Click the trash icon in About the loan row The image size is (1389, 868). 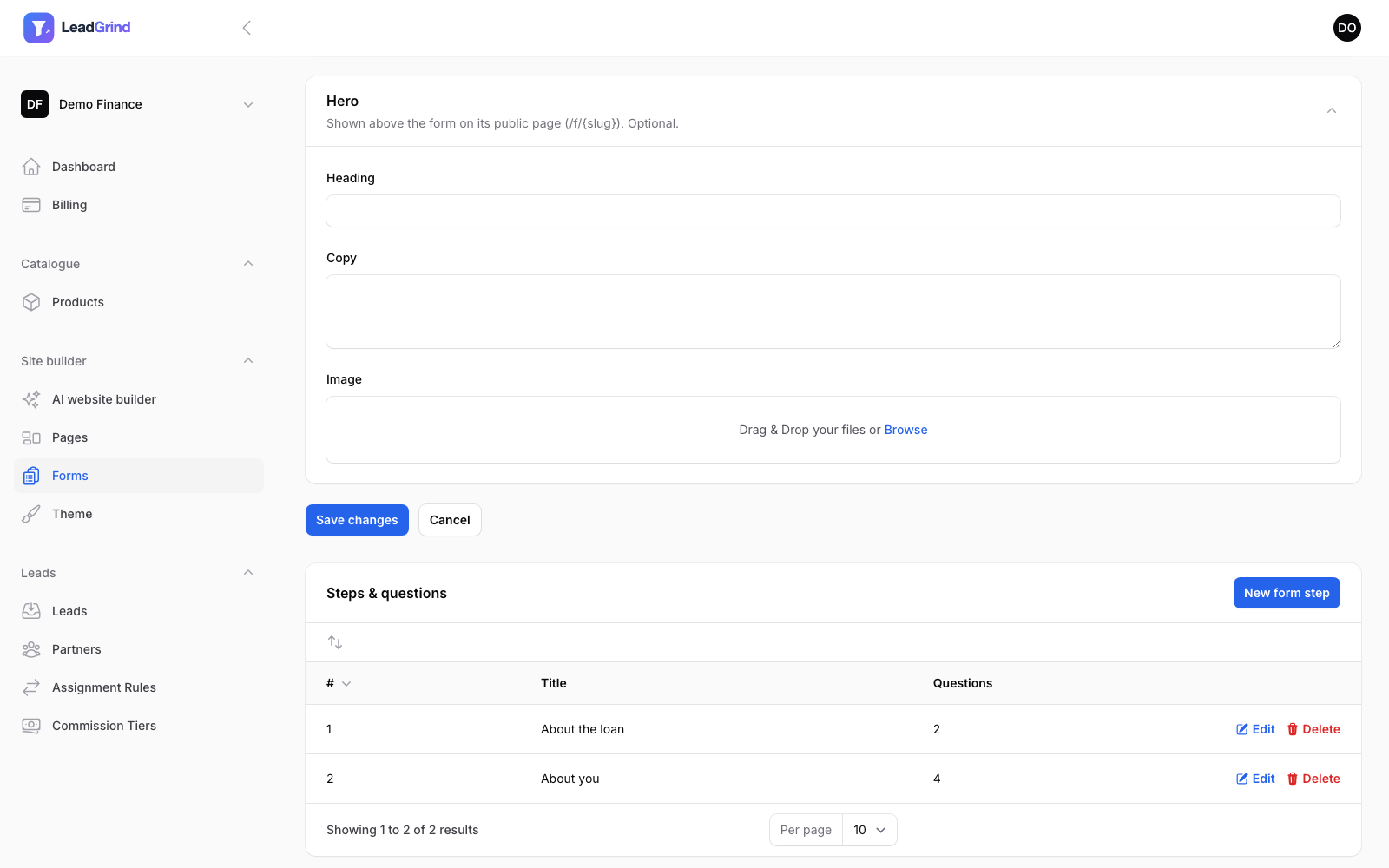[x=1293, y=729]
